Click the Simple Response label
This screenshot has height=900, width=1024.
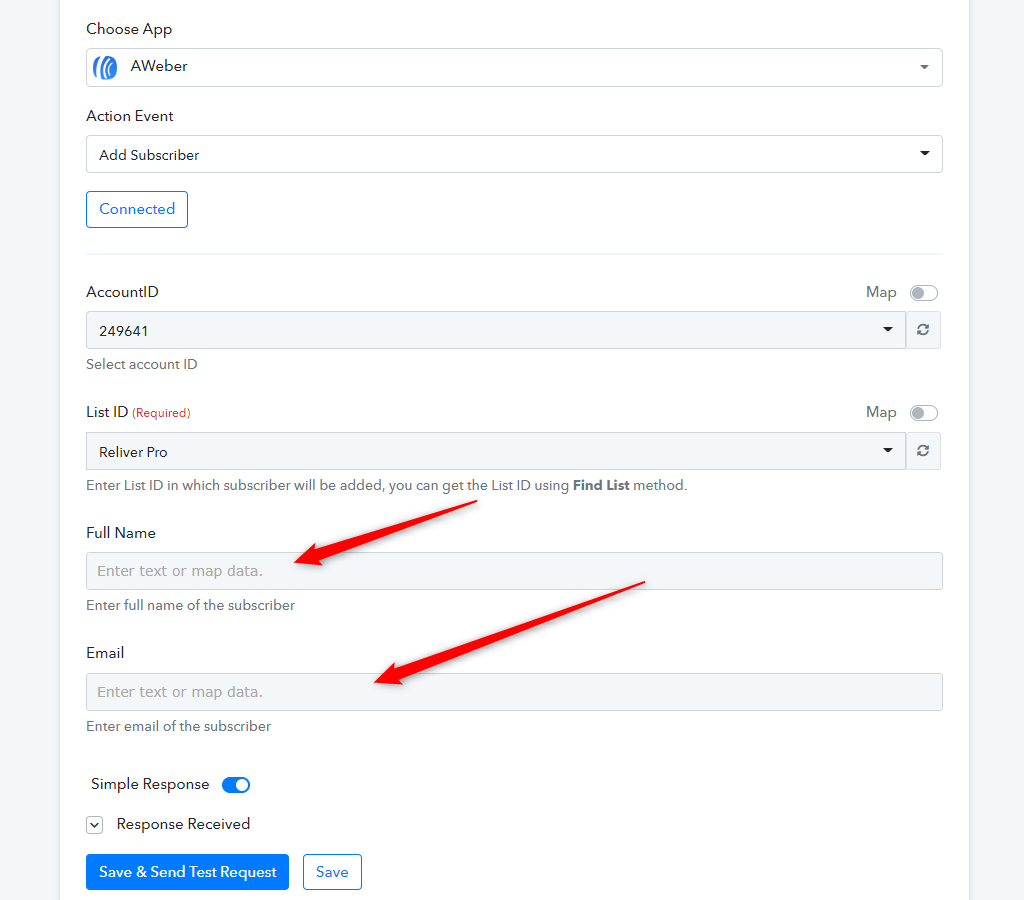coord(150,784)
